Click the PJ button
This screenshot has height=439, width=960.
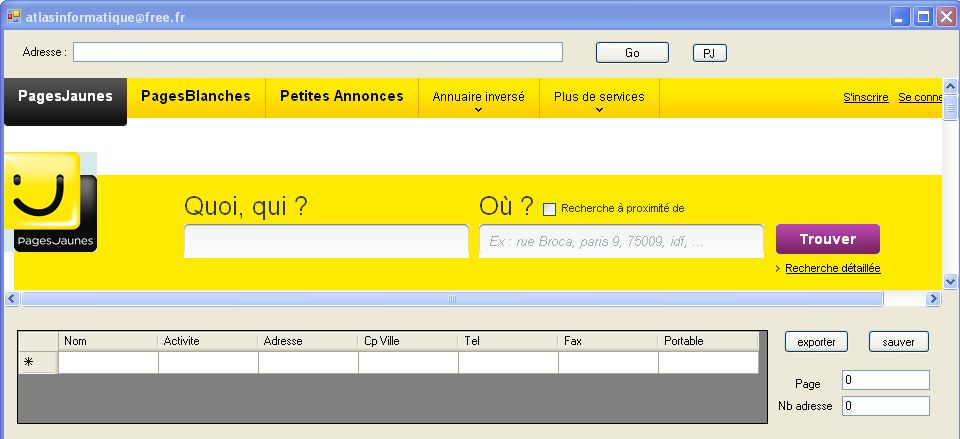pyautogui.click(x=710, y=53)
